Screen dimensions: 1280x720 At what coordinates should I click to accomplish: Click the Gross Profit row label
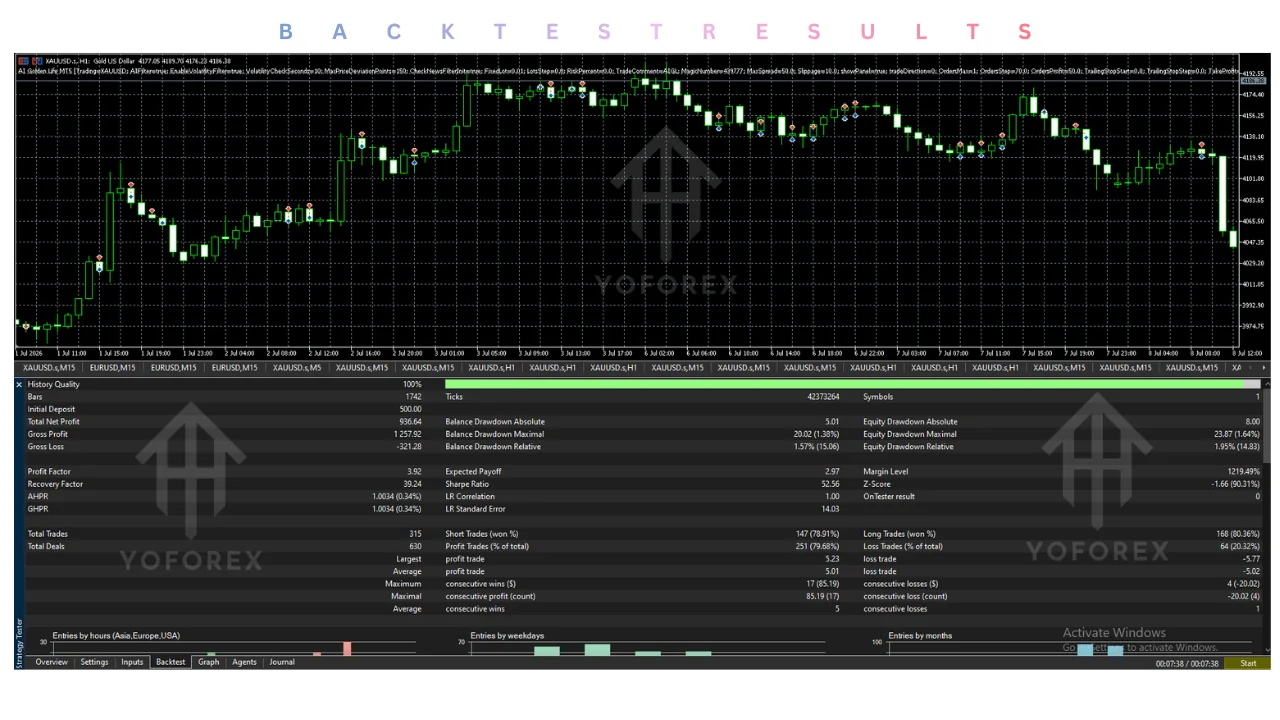(48, 434)
